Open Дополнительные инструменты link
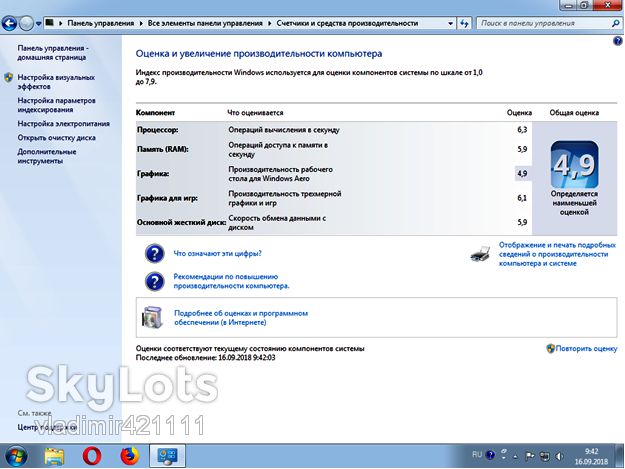The image size is (625, 469). click(47, 156)
